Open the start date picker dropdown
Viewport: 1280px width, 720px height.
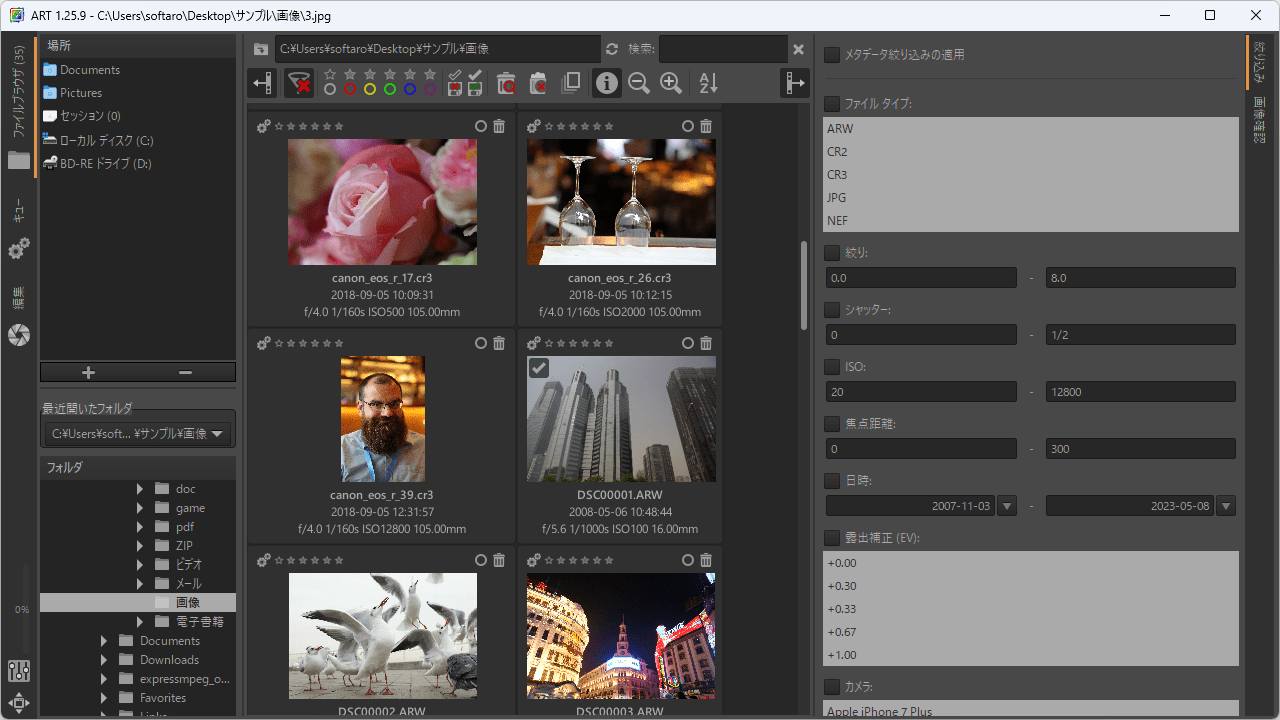click(x=1007, y=506)
